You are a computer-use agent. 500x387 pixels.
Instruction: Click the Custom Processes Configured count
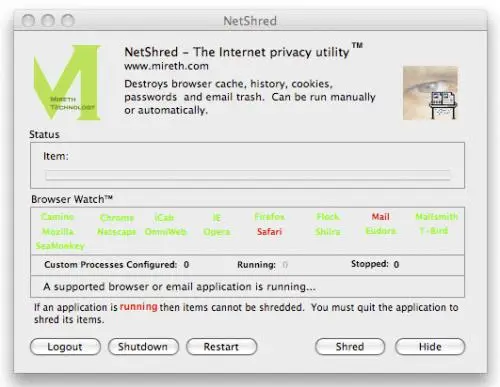[x=186, y=265]
